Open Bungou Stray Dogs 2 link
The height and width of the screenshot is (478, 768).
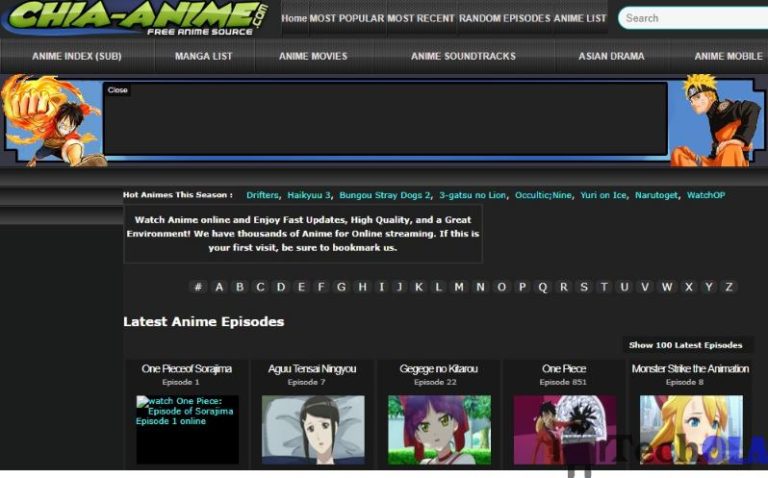coord(384,195)
